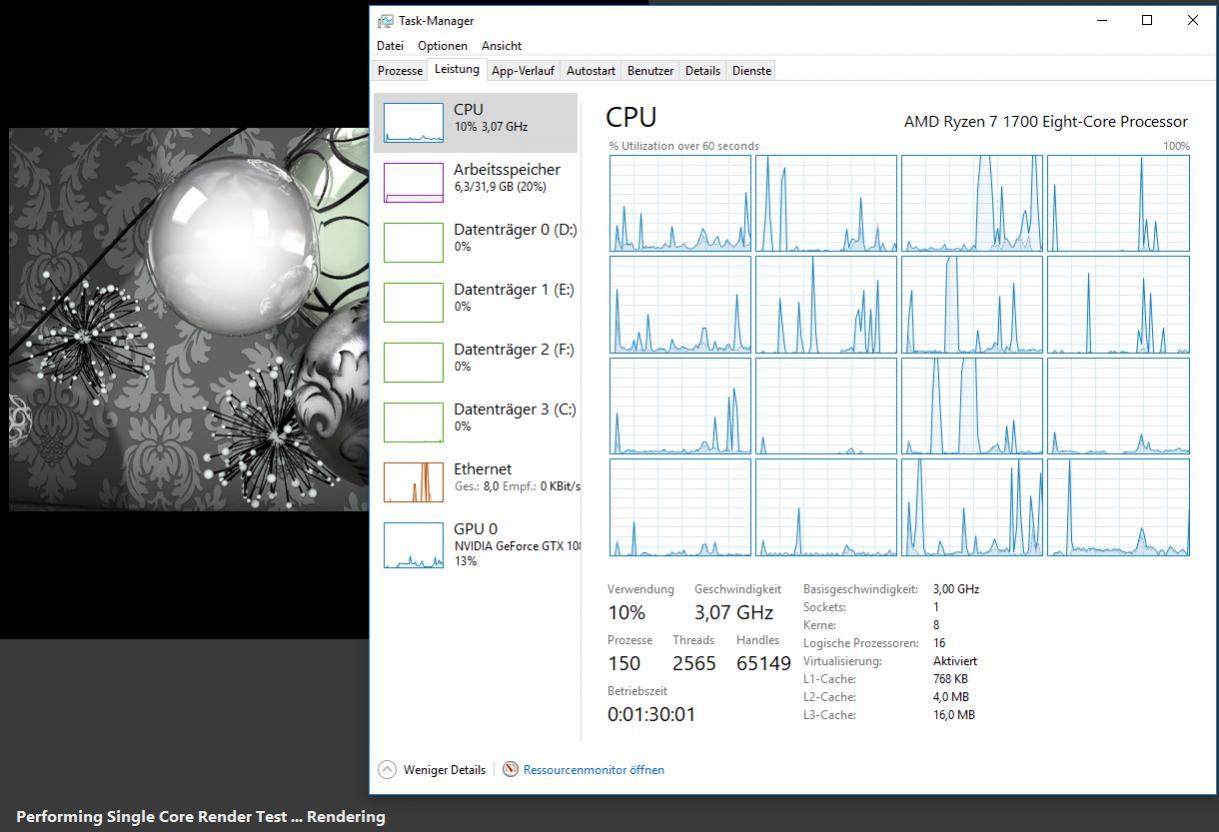
Task: Click the Ressourcenmonitor öffnen link
Action: coord(594,770)
